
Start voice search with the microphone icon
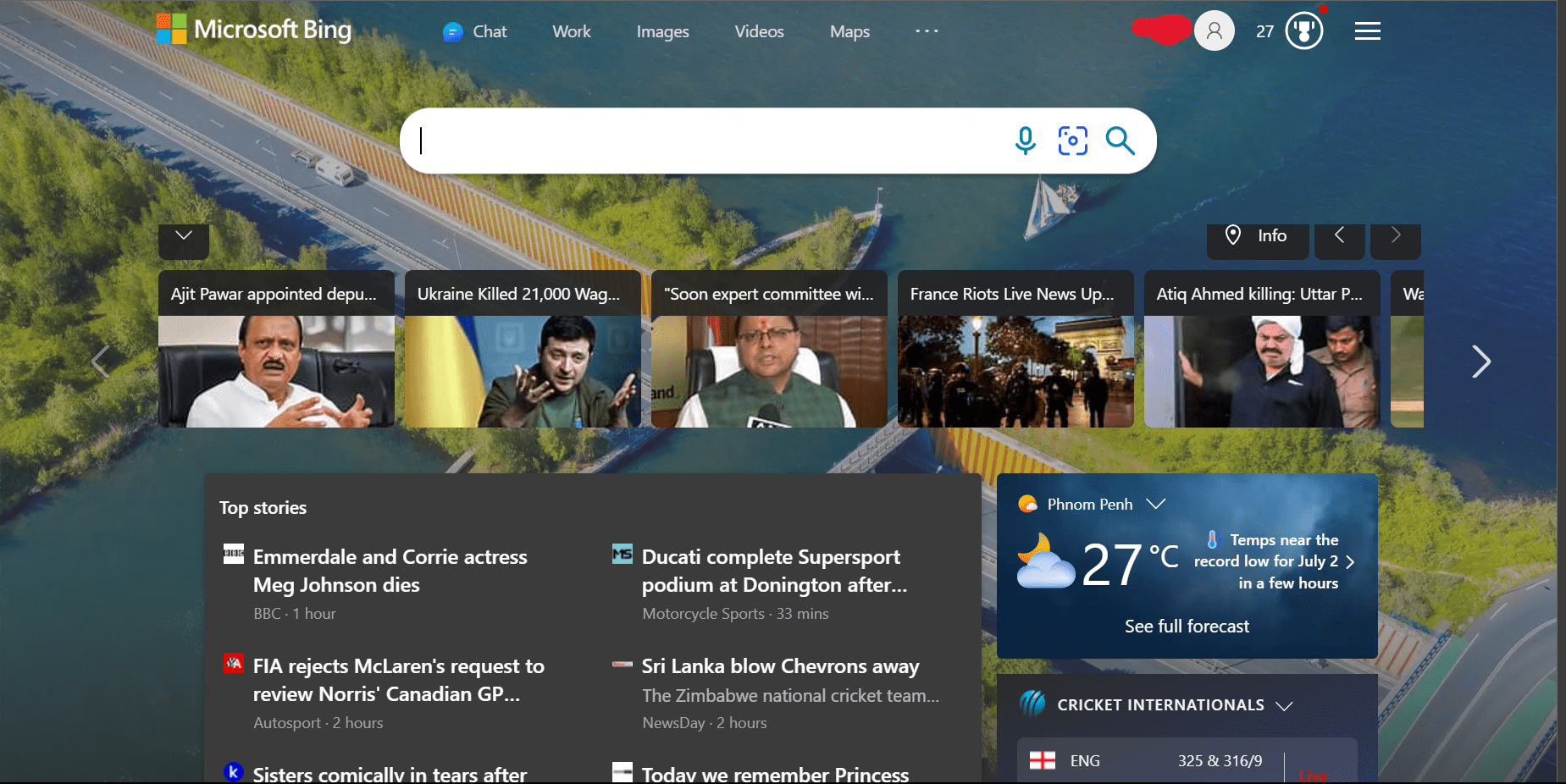(1025, 141)
